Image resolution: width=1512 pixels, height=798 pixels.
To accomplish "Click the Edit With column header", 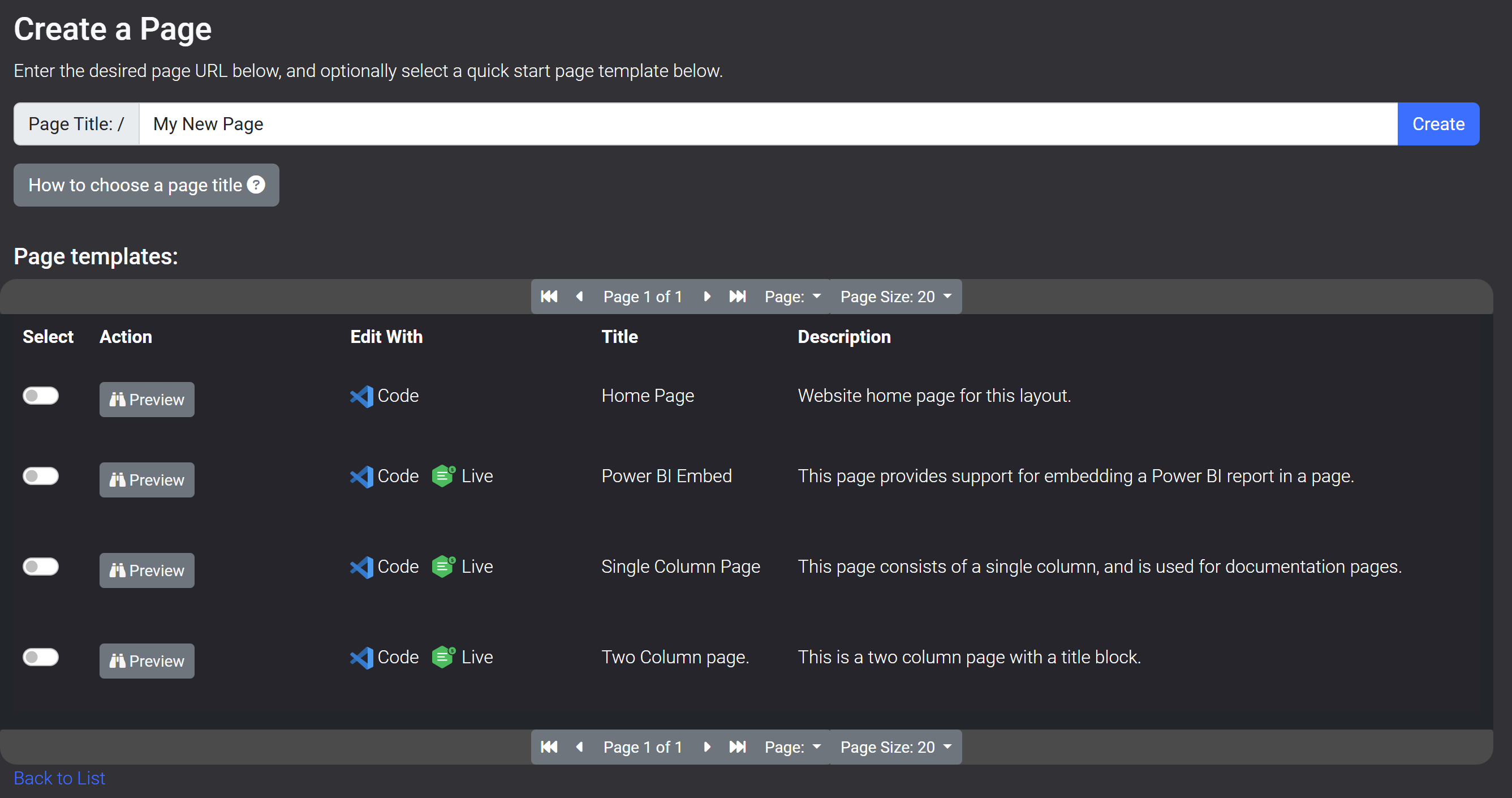I will point(386,337).
